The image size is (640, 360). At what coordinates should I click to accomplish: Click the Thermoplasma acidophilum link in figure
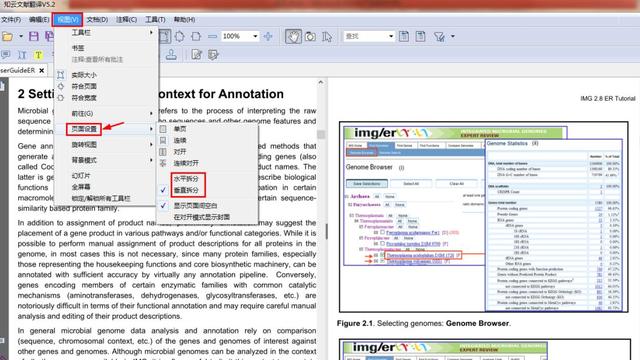[x=420, y=255]
